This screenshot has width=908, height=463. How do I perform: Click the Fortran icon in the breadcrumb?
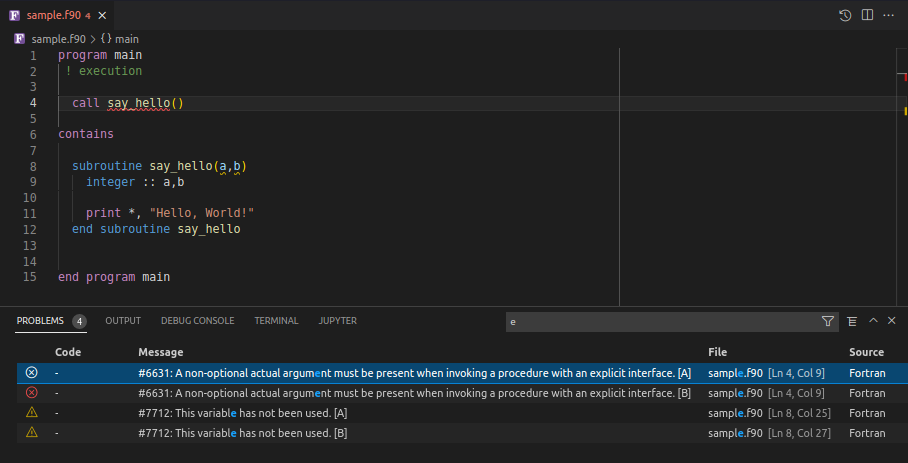(20, 39)
